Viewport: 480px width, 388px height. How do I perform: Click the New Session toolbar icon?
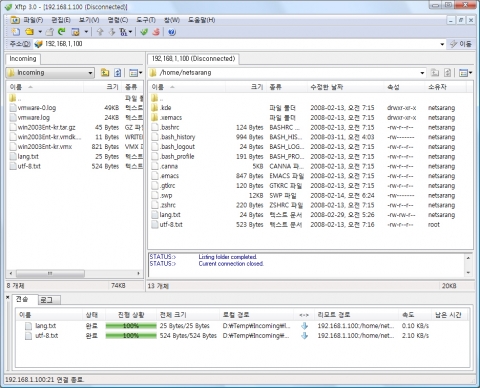[16, 32]
